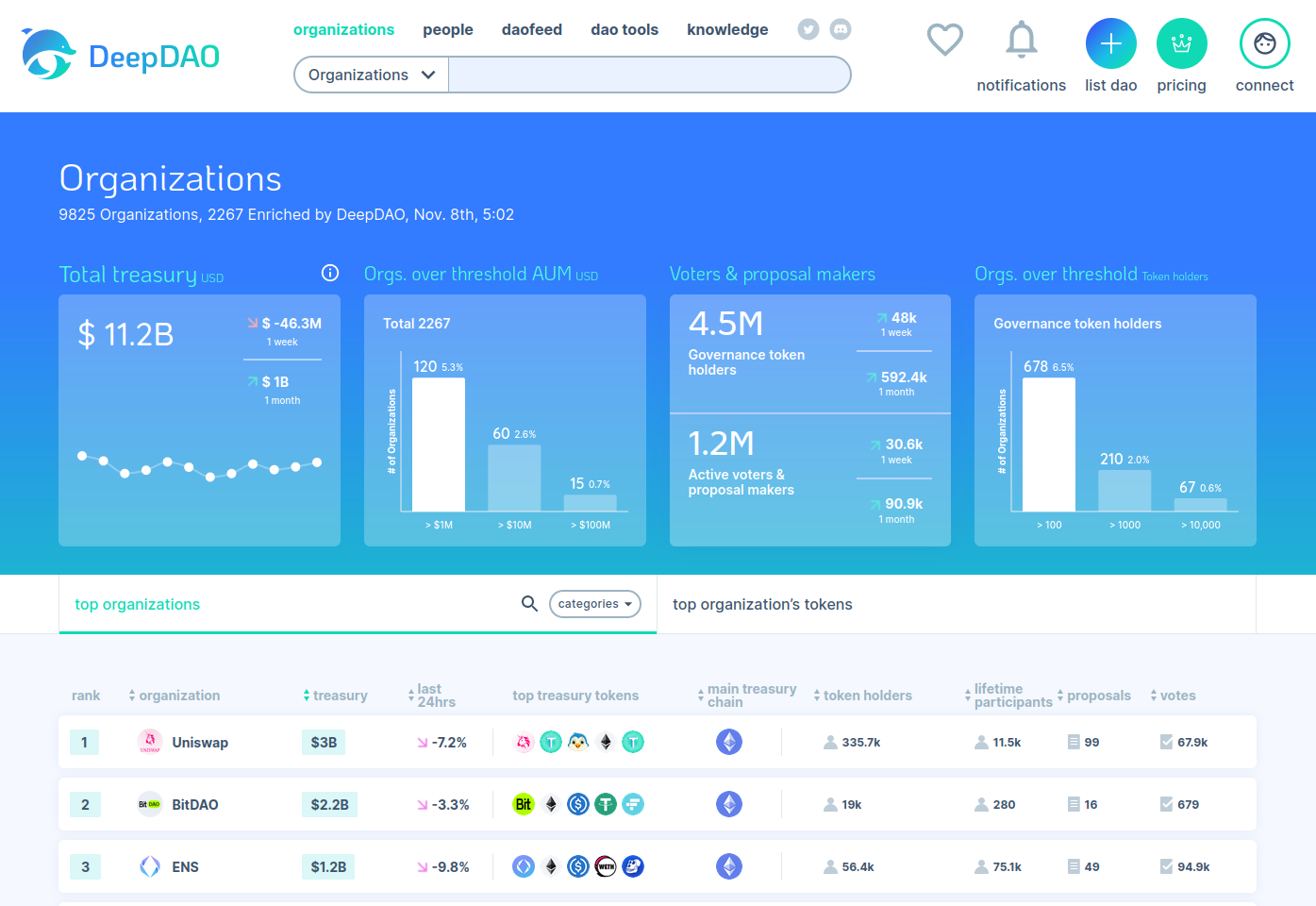This screenshot has height=906, width=1316.
Task: Click the search input field in header
Action: 649,75
